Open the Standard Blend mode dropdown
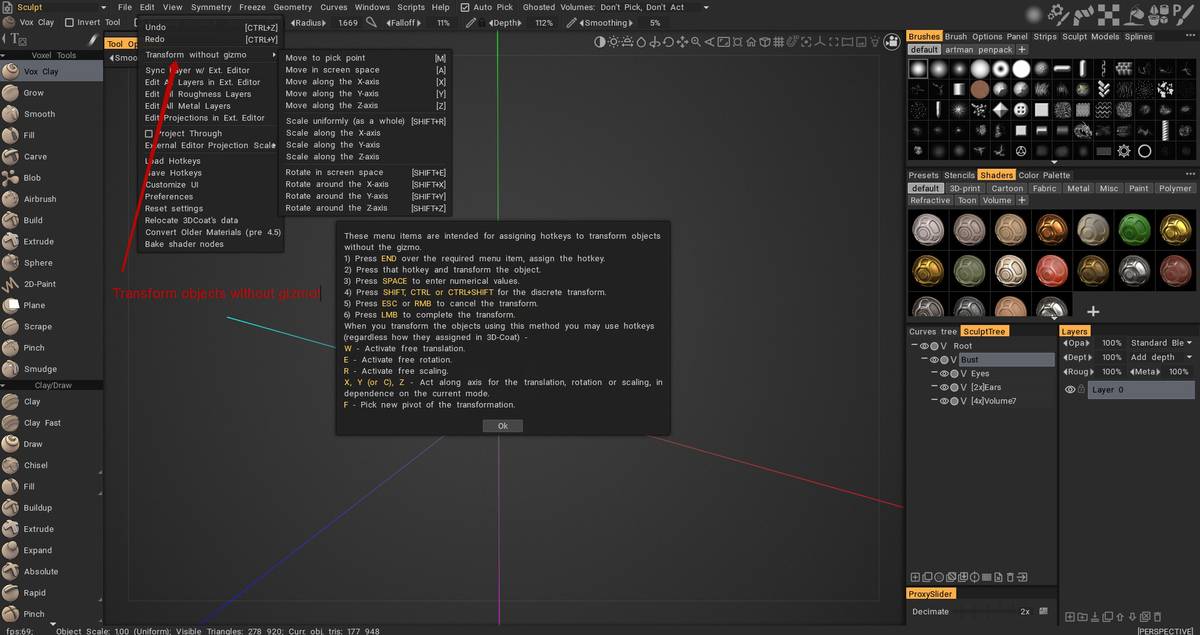This screenshot has height=635, width=1200. (x=1162, y=342)
